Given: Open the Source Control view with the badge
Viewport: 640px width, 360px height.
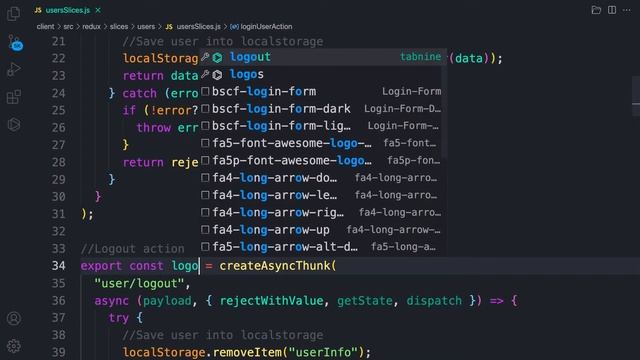Looking at the screenshot, I should pos(15,42).
